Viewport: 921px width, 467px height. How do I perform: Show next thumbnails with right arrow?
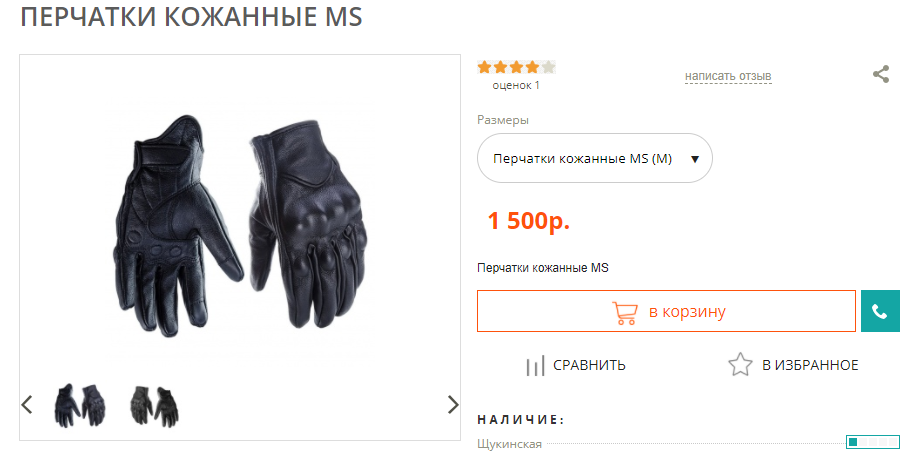coord(453,404)
